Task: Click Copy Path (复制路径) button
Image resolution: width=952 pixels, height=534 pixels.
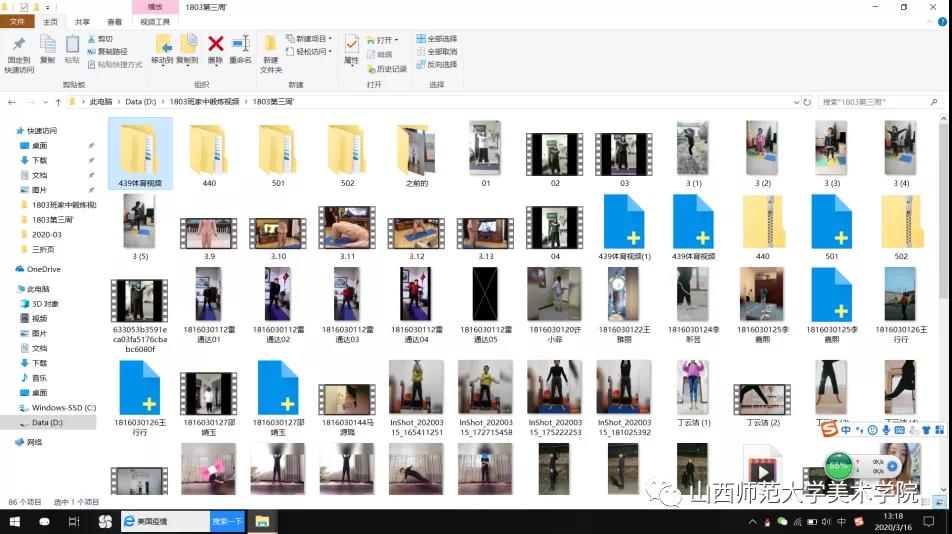Action: click(x=110, y=52)
